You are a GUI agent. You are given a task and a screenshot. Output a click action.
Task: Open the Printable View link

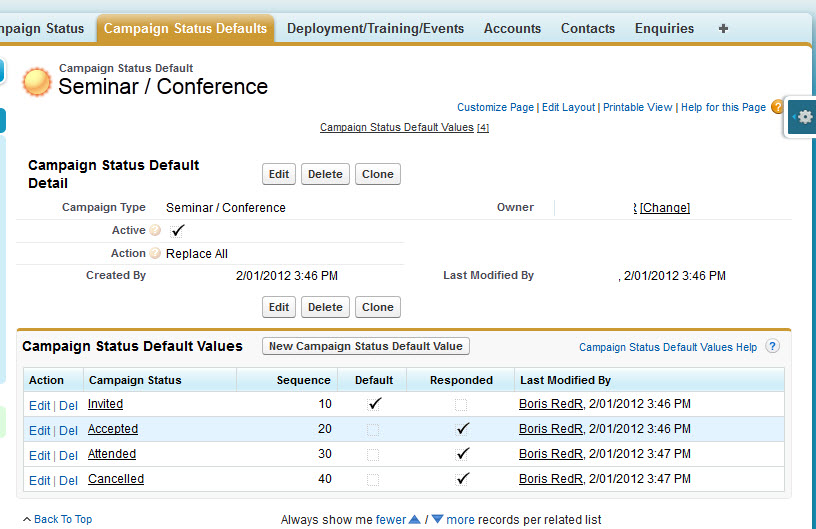(638, 107)
